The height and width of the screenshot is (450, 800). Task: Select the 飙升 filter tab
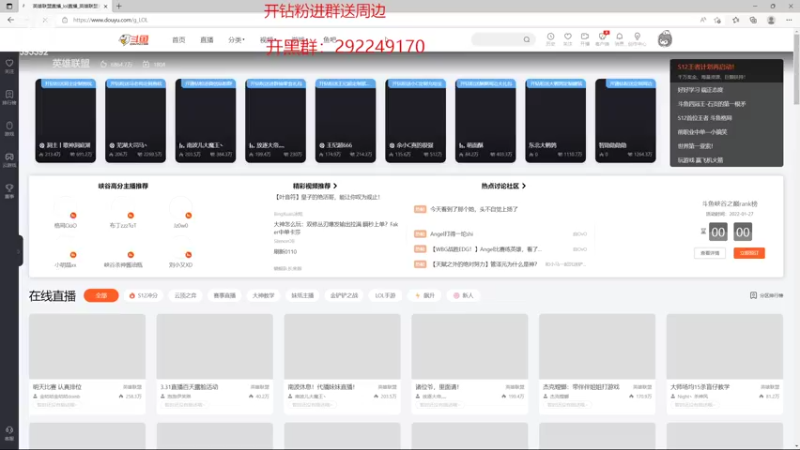click(424, 295)
